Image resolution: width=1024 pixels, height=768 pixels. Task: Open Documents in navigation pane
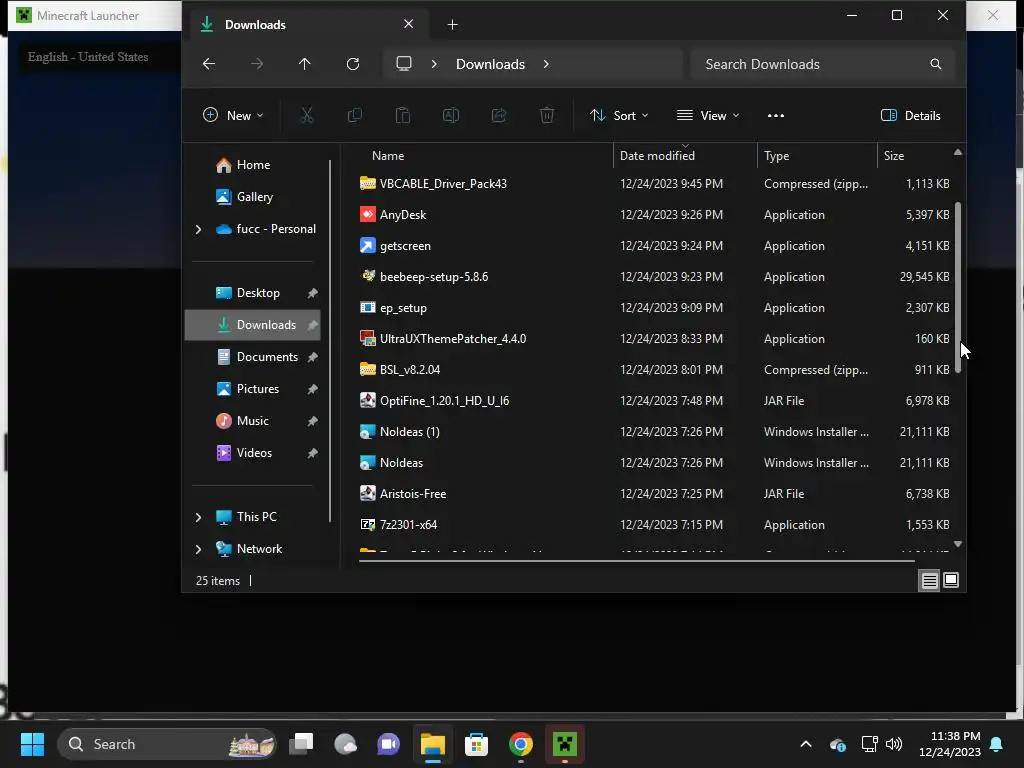point(266,357)
